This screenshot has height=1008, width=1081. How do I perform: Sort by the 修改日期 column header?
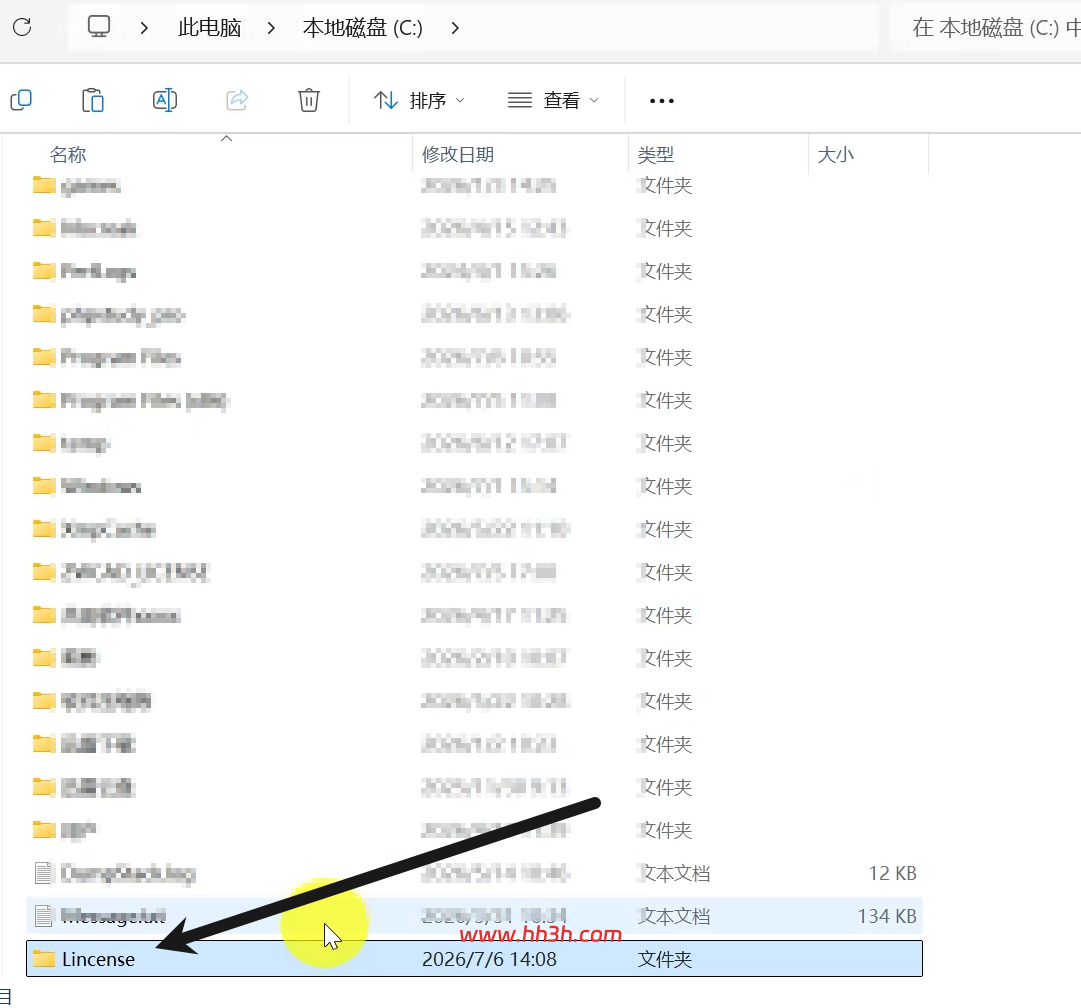458,154
